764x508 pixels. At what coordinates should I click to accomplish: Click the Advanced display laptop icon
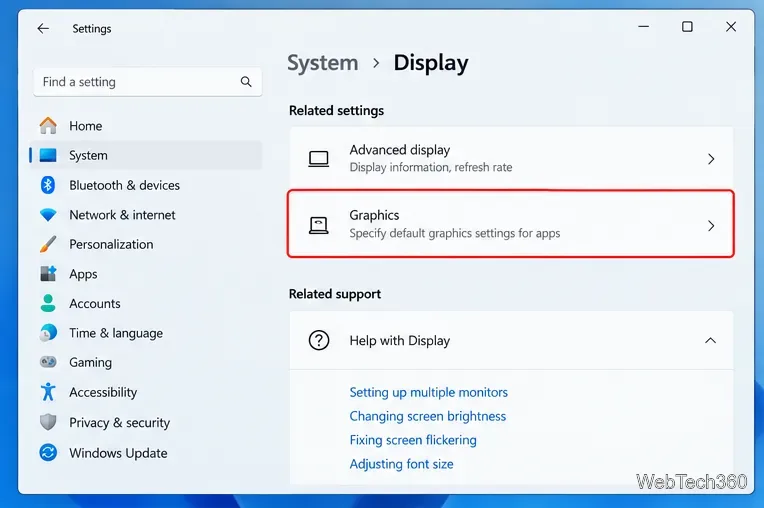point(319,159)
